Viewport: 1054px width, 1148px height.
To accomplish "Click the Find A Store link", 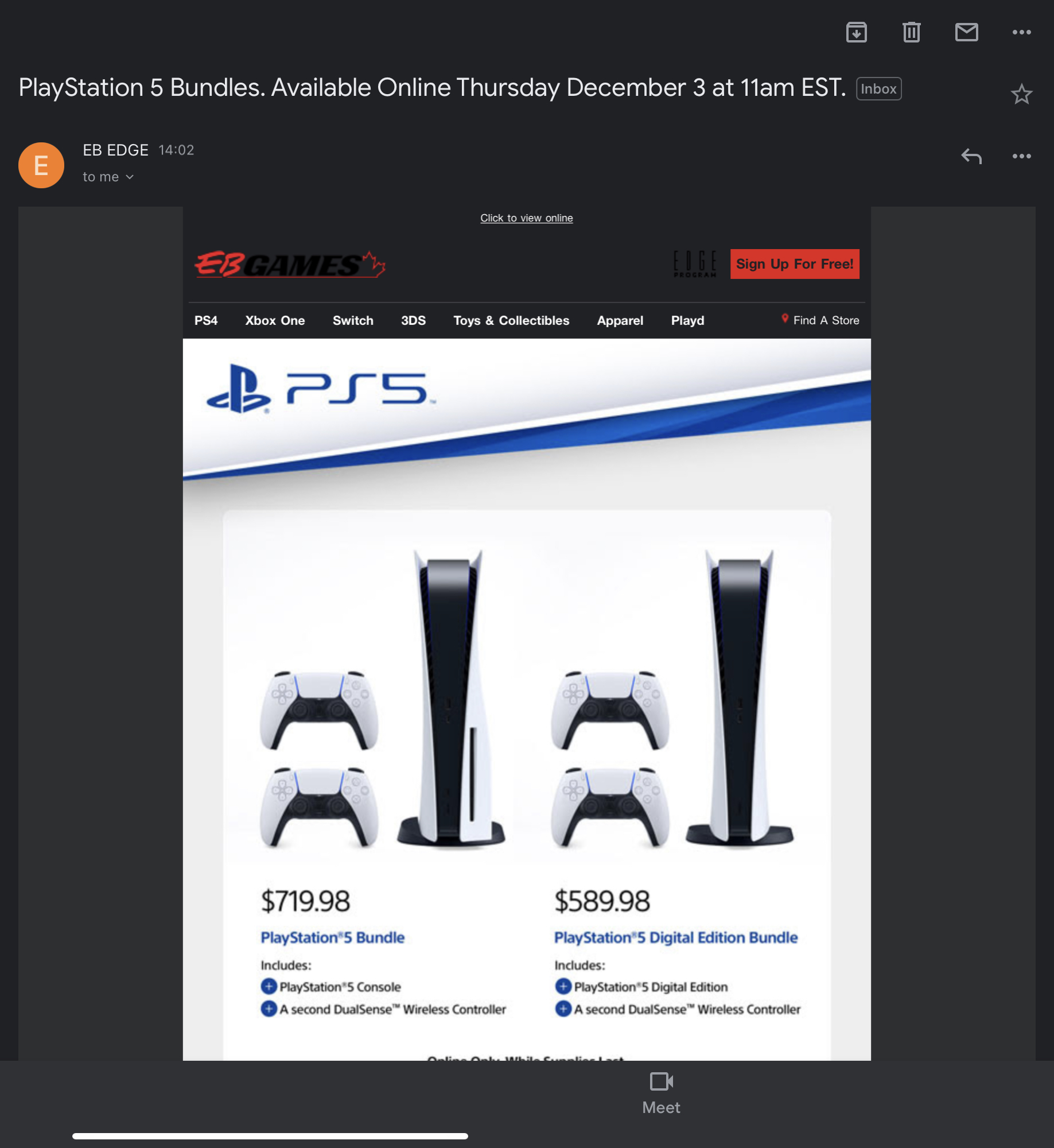I will click(x=820, y=320).
